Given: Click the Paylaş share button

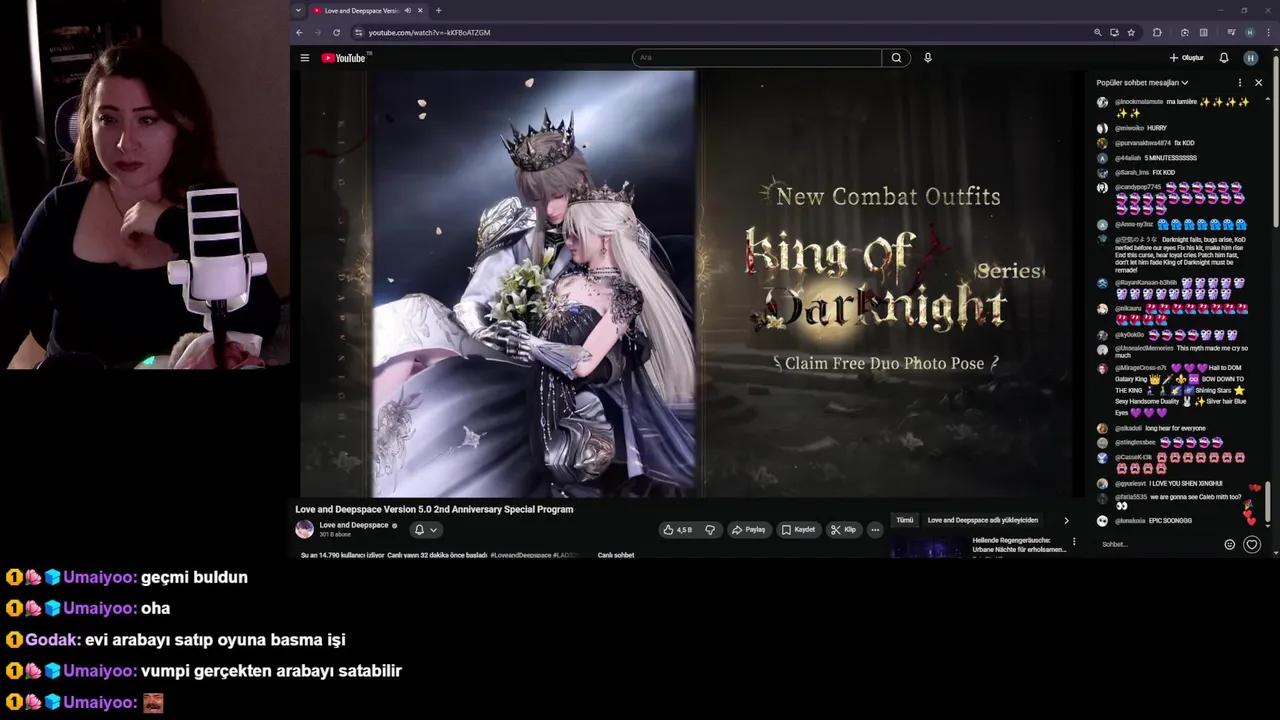Looking at the screenshot, I should tap(749, 530).
